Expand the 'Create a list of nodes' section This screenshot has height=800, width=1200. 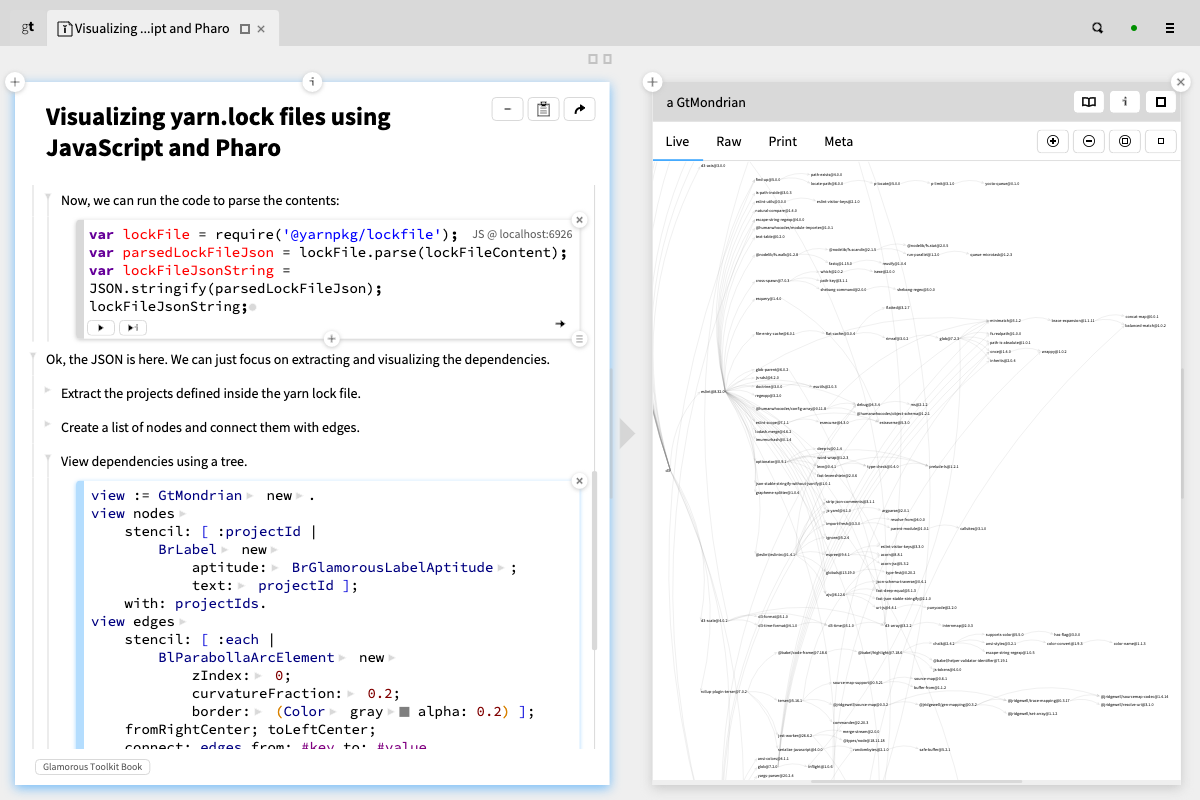click(47, 424)
